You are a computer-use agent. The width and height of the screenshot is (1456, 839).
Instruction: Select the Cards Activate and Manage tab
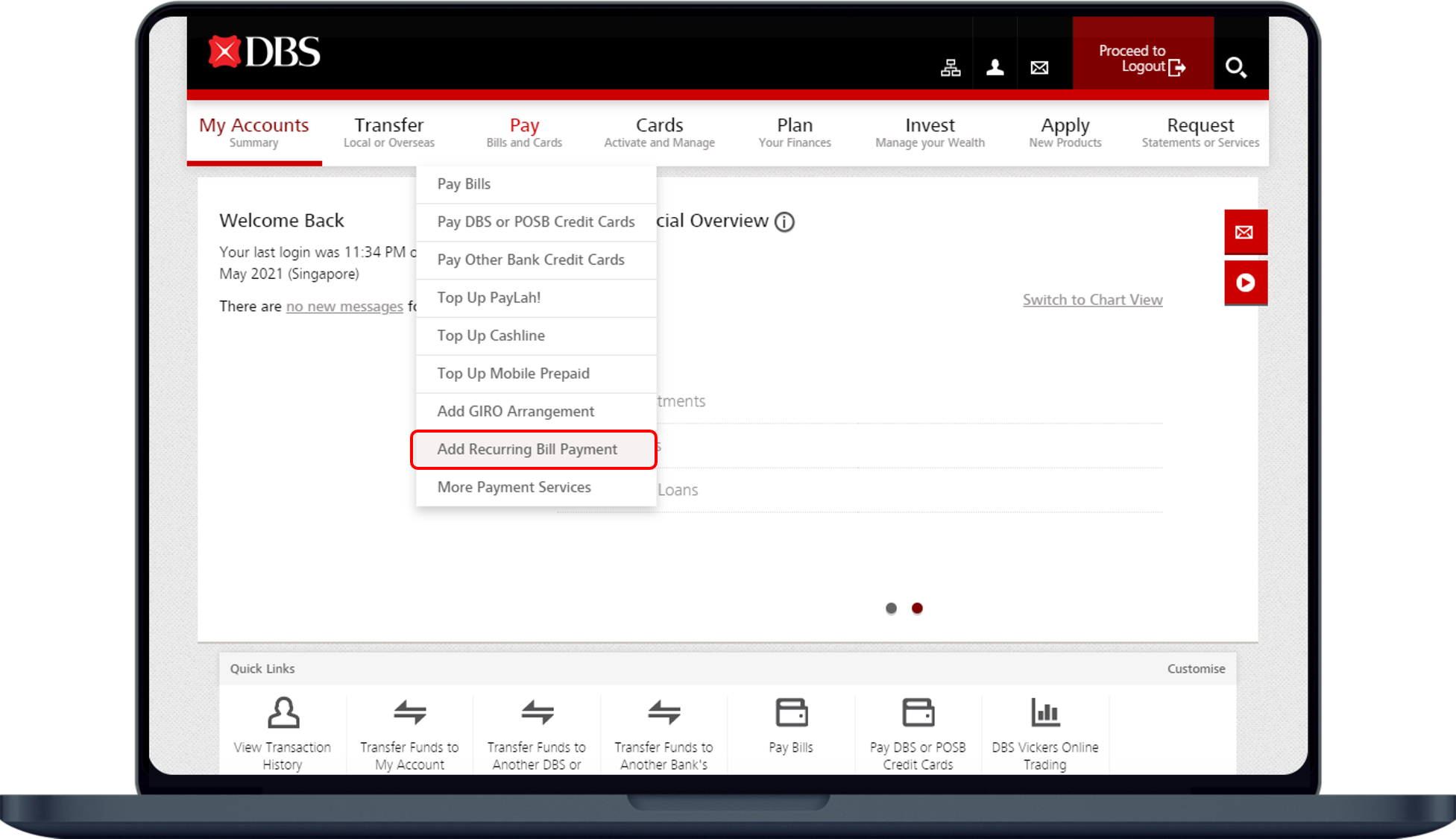point(661,131)
